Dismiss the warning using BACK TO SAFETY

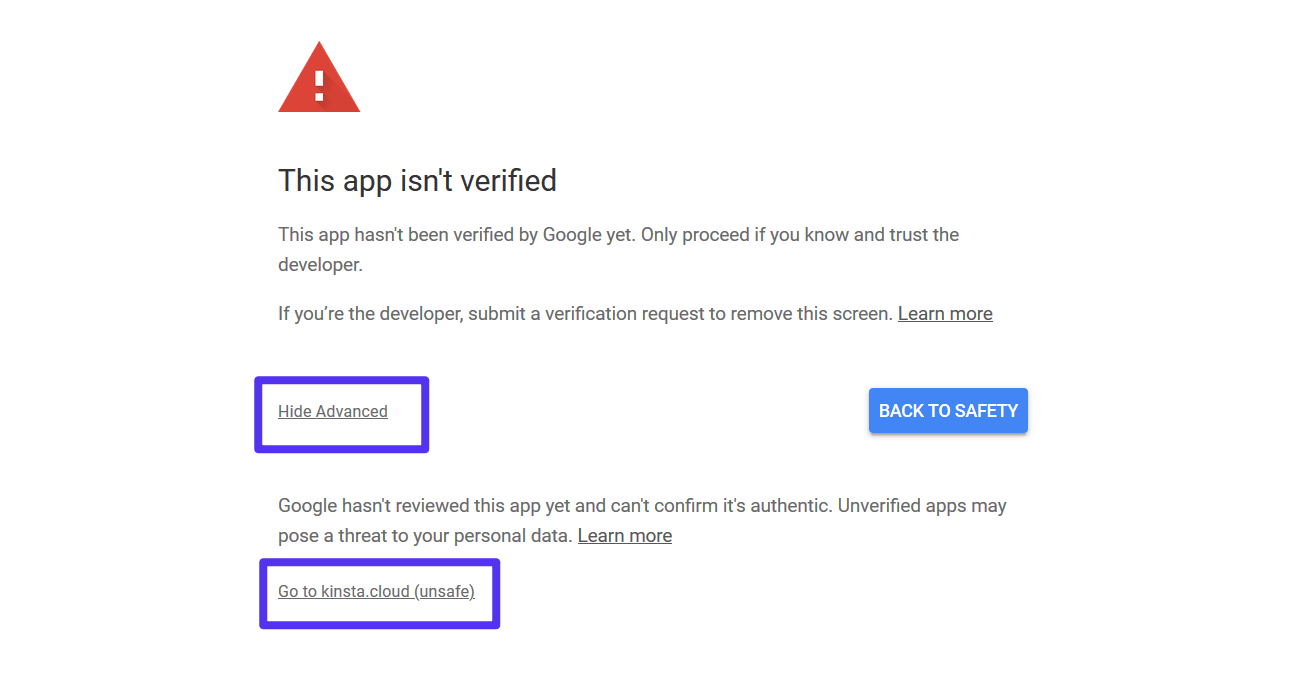947,410
